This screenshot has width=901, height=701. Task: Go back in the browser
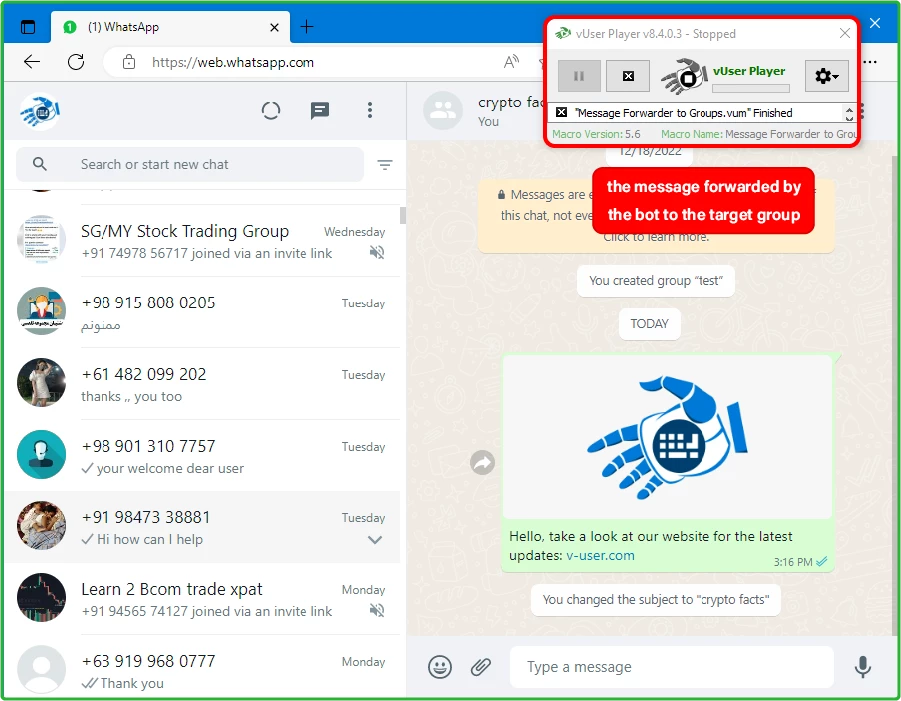32,61
